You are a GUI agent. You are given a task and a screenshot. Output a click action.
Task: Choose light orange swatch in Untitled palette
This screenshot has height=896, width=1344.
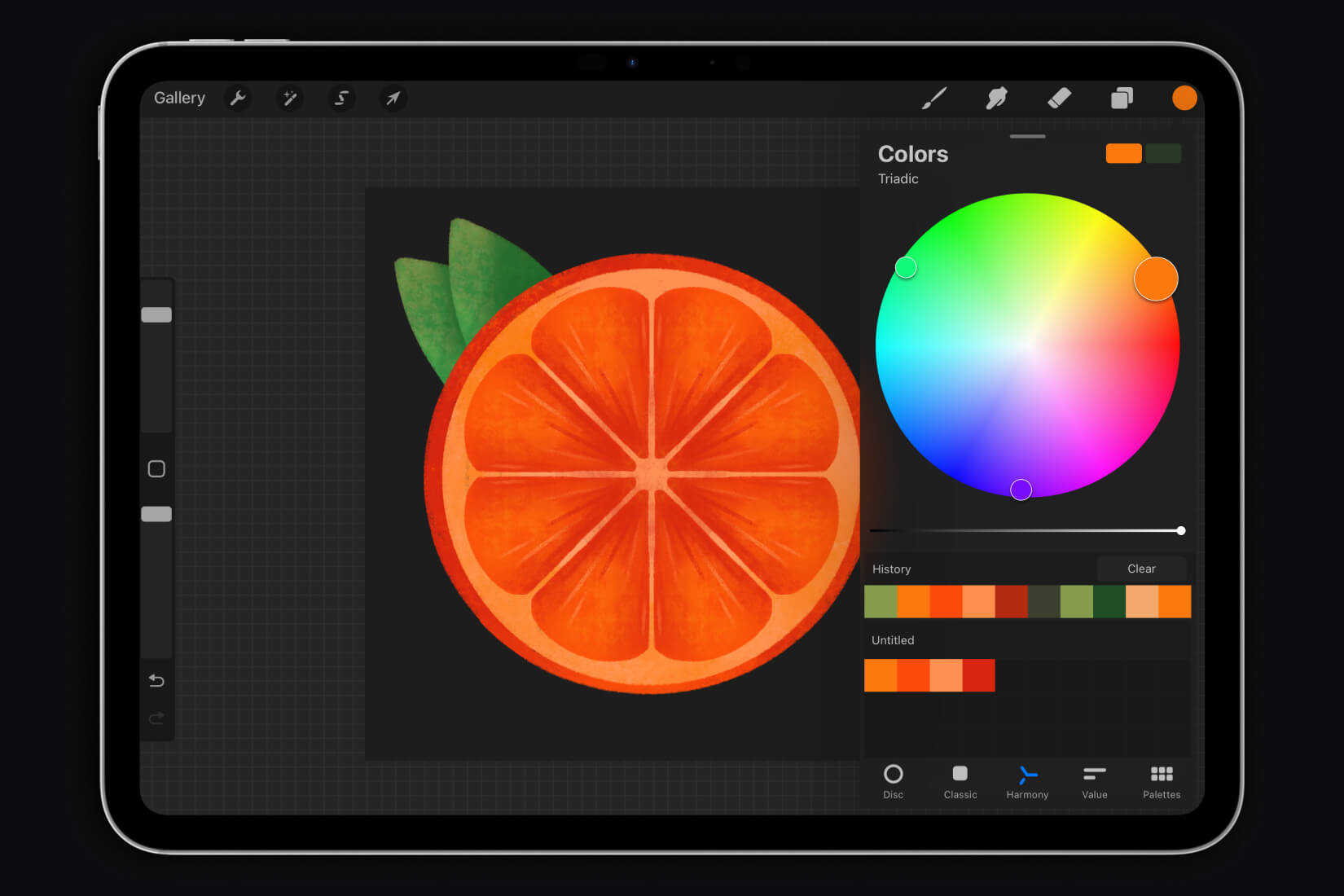click(946, 675)
